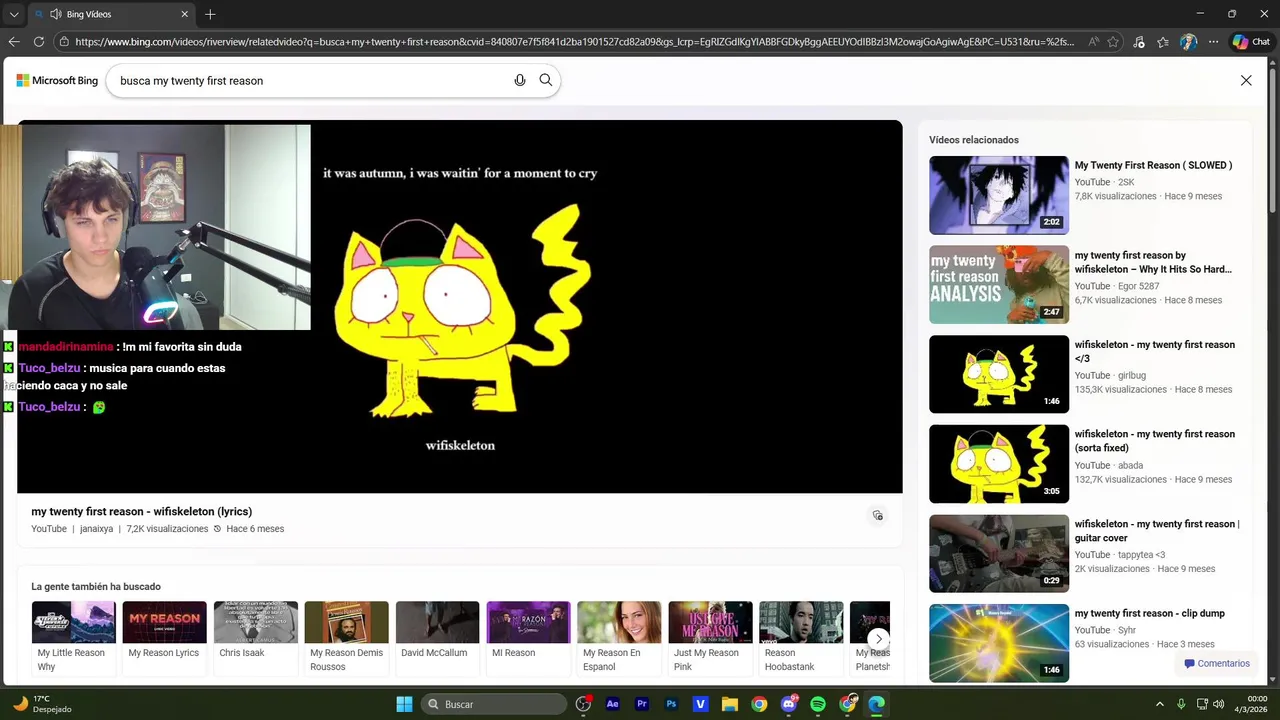
Task: Select Reason Hoobastank suggestion
Action: tap(801, 638)
